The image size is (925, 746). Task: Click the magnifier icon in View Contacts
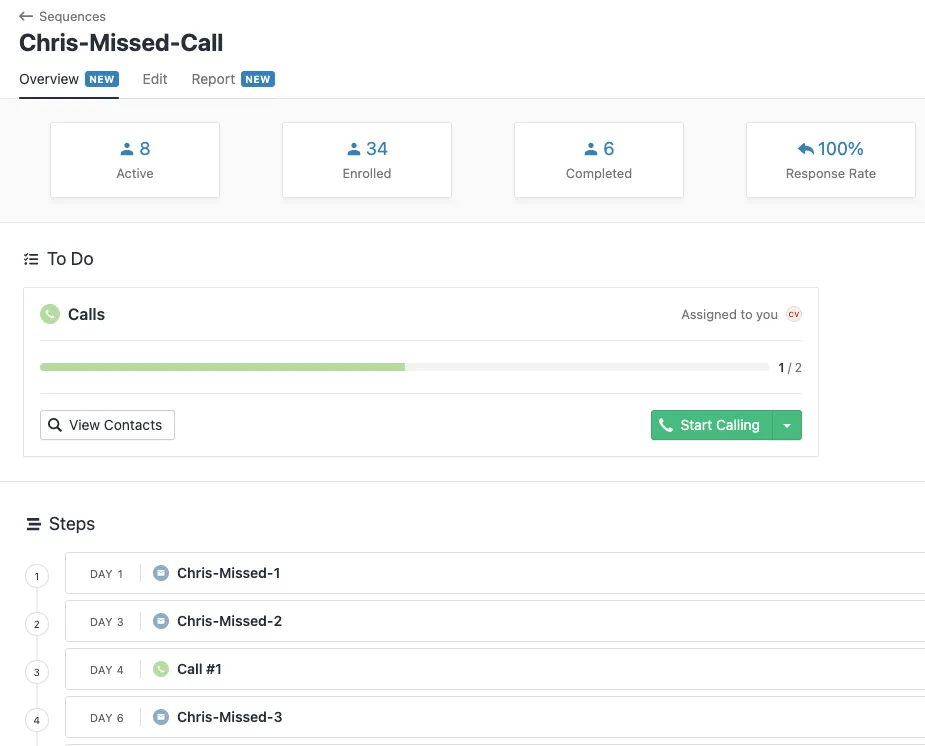56,425
